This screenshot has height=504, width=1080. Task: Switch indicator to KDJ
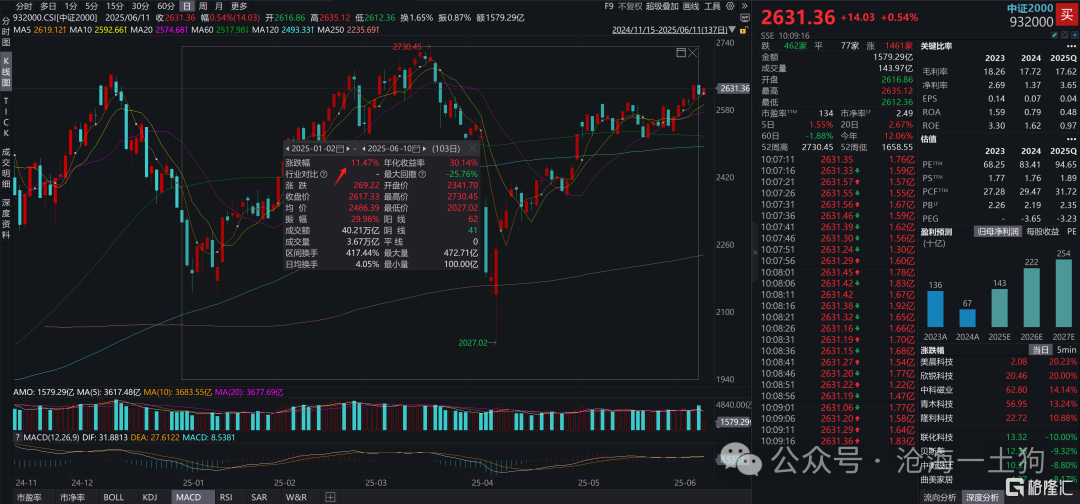[x=149, y=496]
